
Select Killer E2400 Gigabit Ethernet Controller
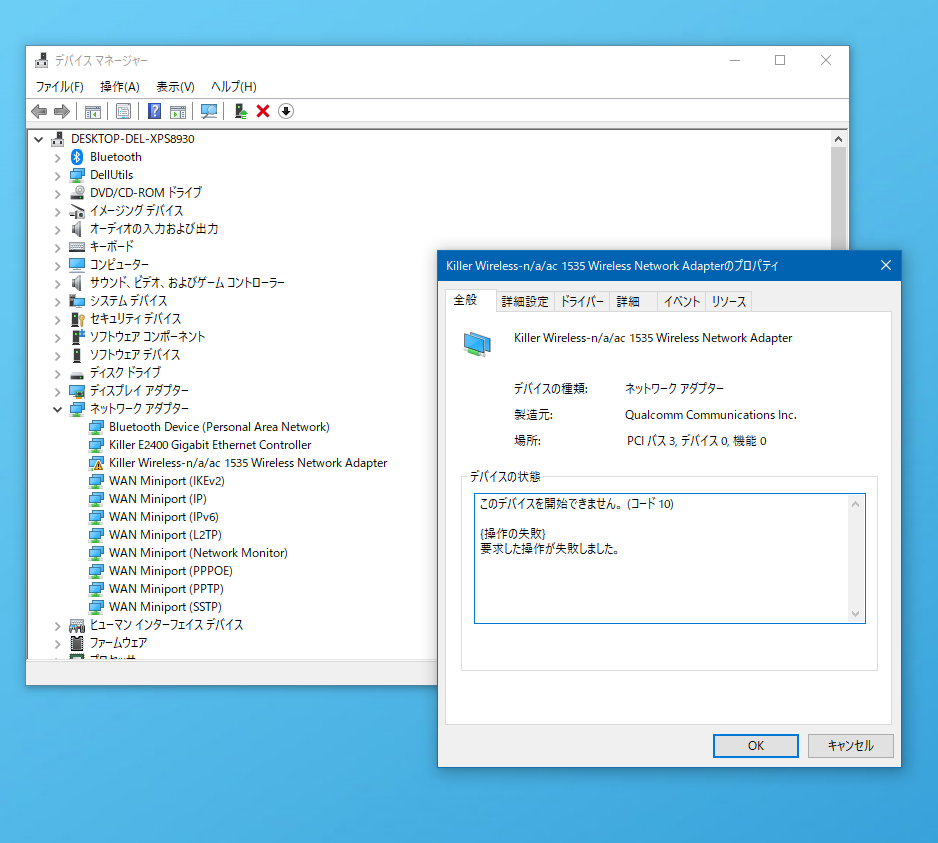click(x=210, y=445)
